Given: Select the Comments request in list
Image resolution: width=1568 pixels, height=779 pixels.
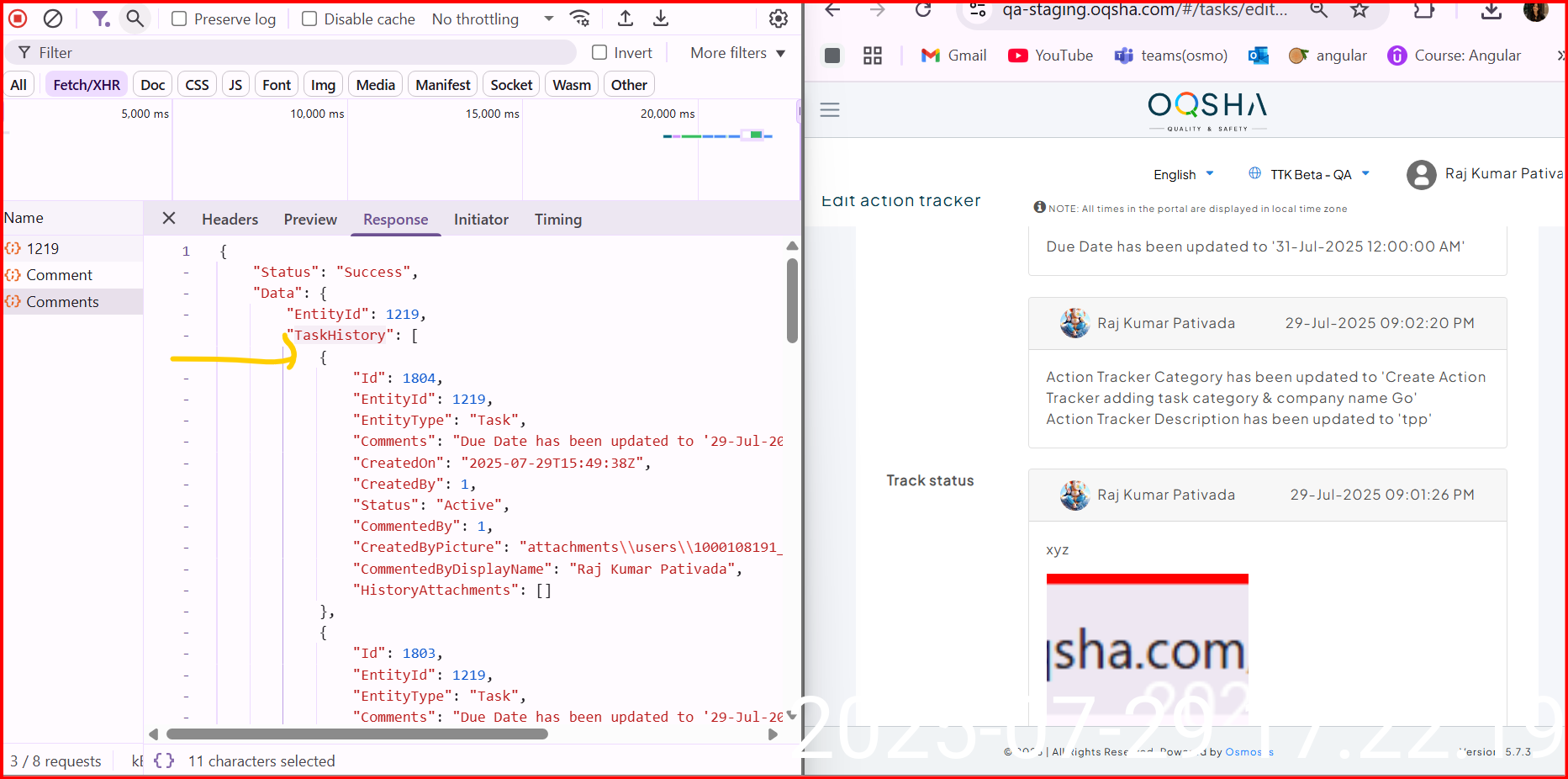Looking at the screenshot, I should coord(62,302).
